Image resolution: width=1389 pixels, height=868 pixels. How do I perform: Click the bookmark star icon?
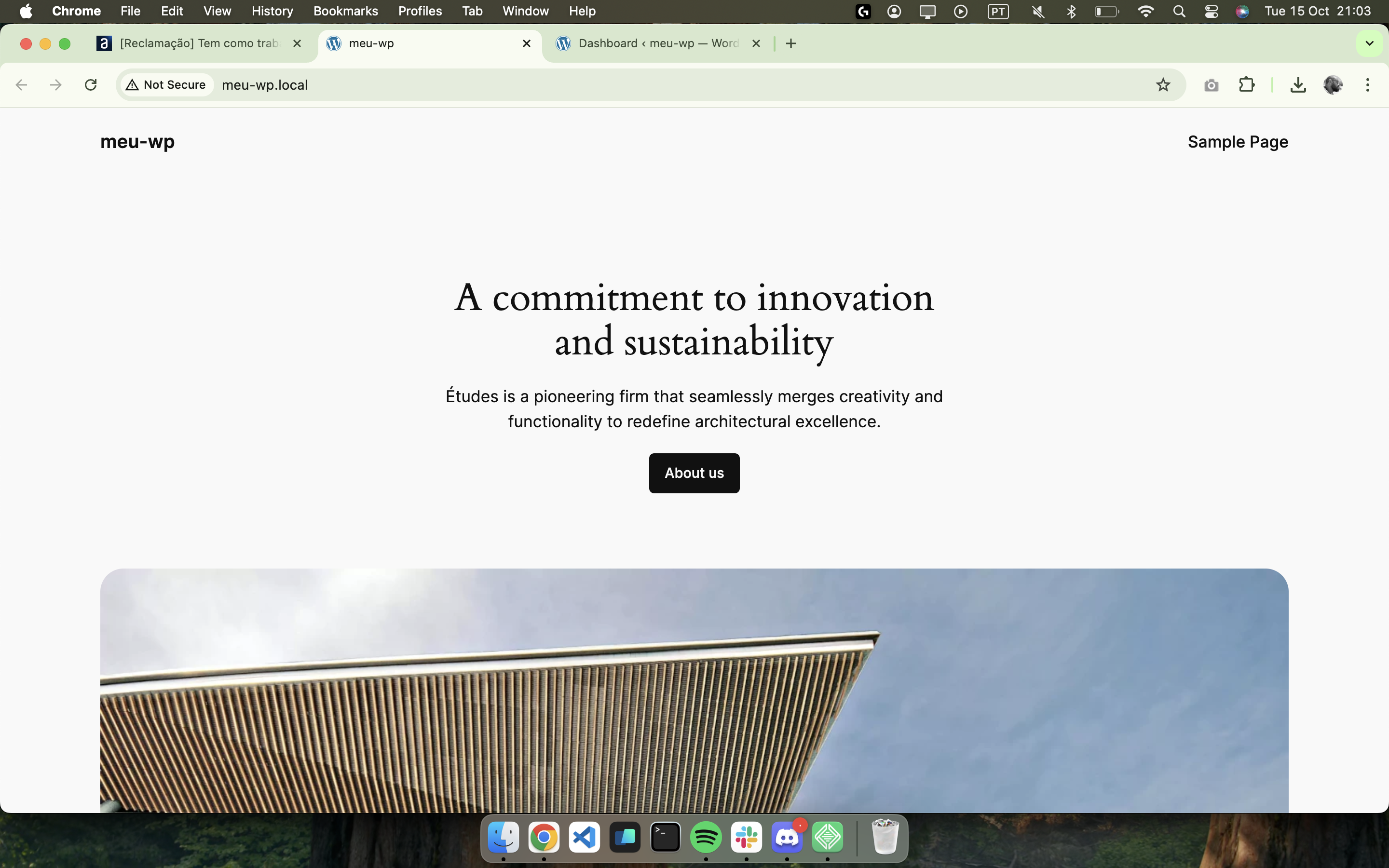[x=1163, y=85]
